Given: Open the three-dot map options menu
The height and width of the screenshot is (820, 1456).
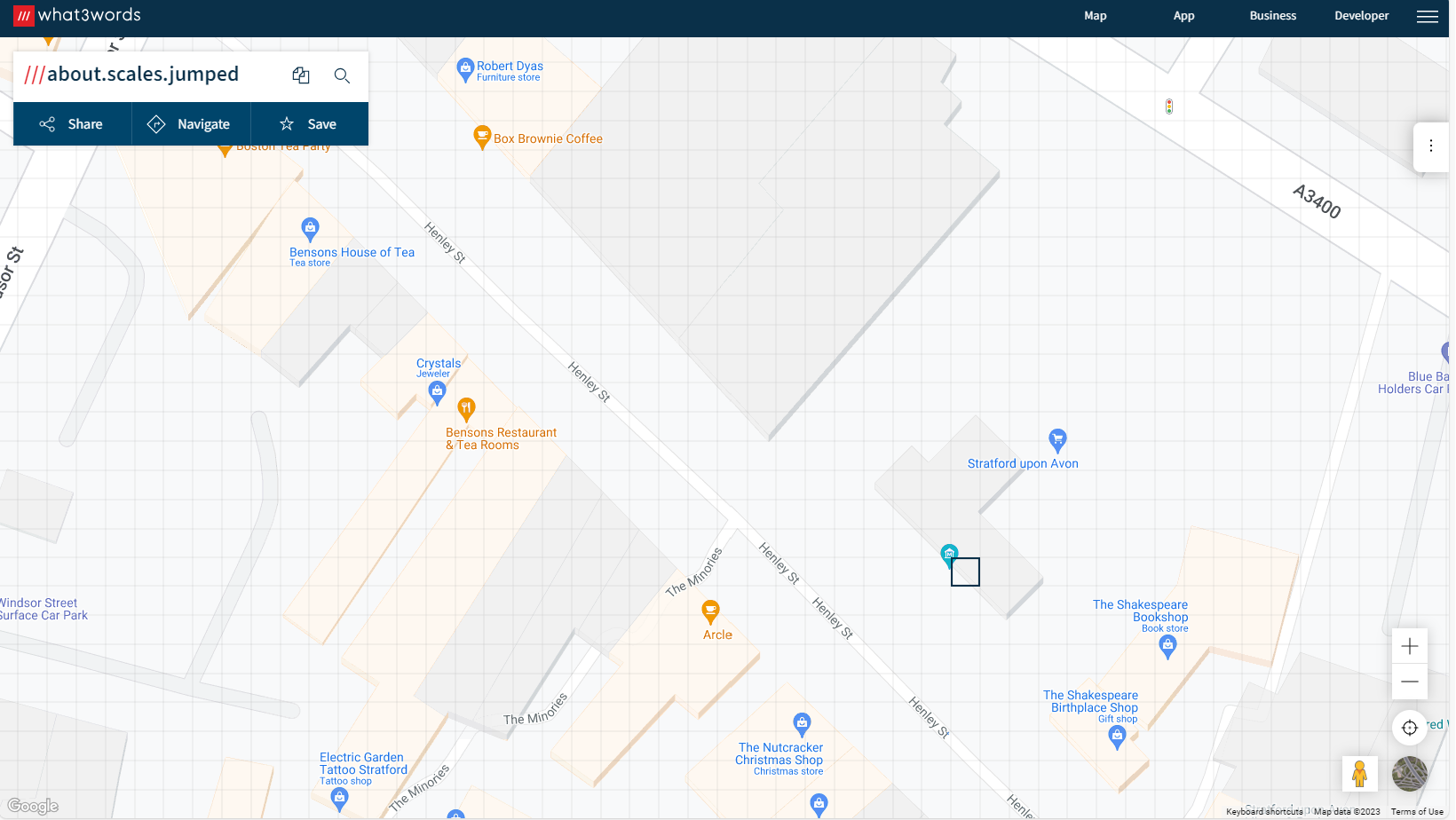Looking at the screenshot, I should click(x=1431, y=146).
